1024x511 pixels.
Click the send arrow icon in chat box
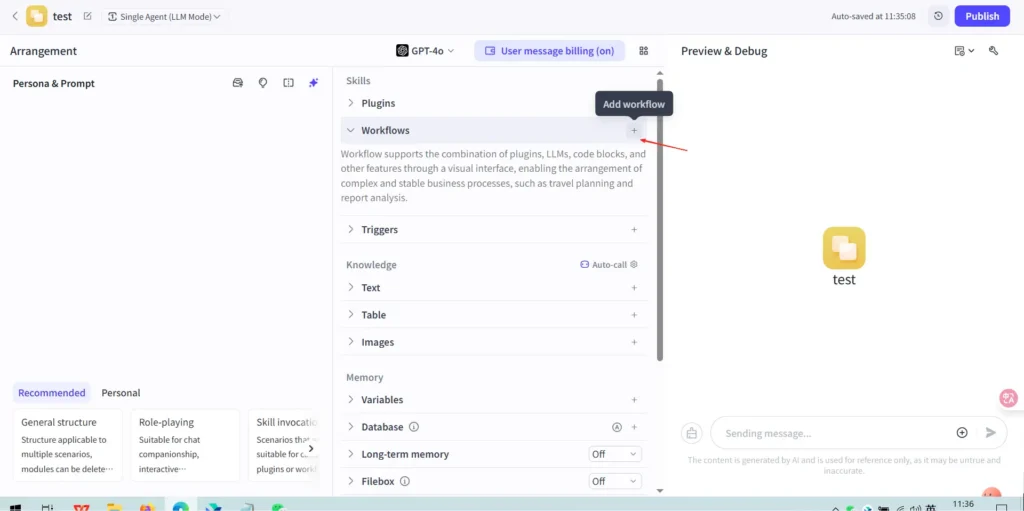(991, 433)
